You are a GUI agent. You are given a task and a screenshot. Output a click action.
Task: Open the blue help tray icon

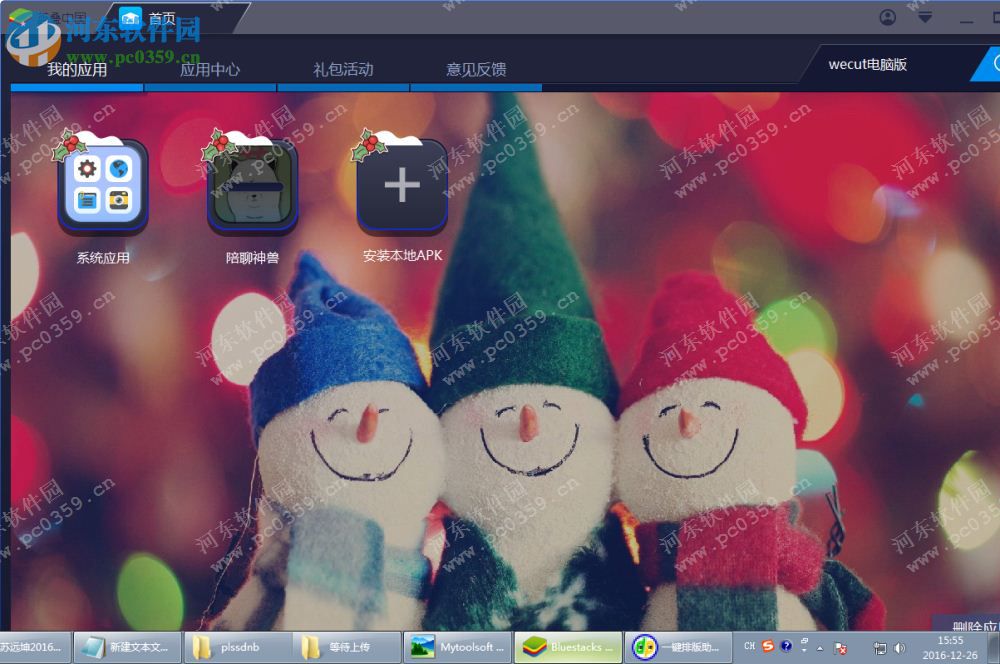[x=786, y=646]
